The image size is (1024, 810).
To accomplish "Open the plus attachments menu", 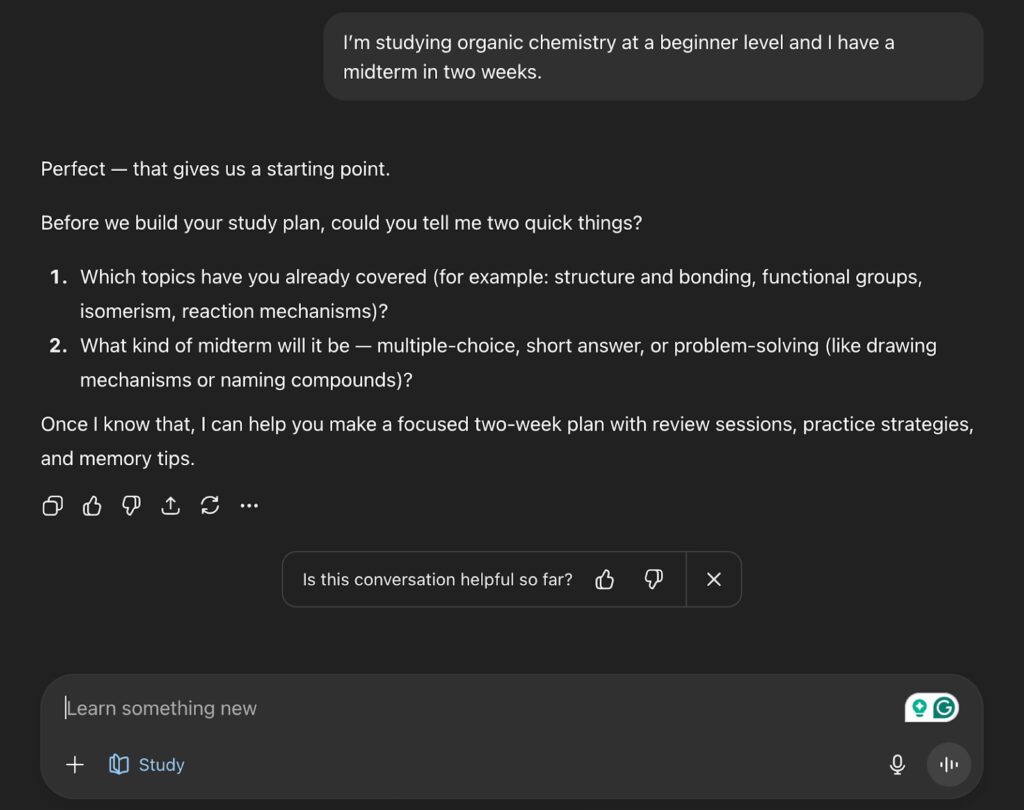I will point(75,765).
